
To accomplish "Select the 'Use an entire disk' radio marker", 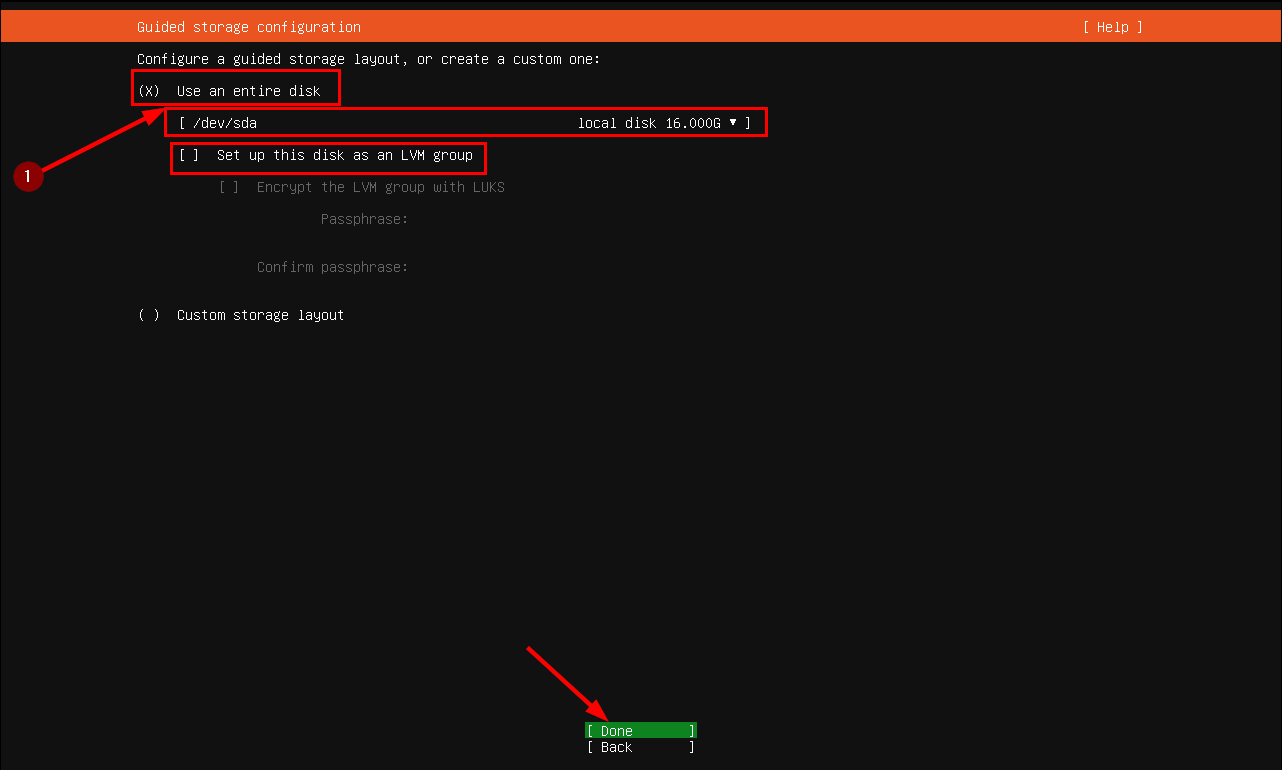I will pos(149,91).
